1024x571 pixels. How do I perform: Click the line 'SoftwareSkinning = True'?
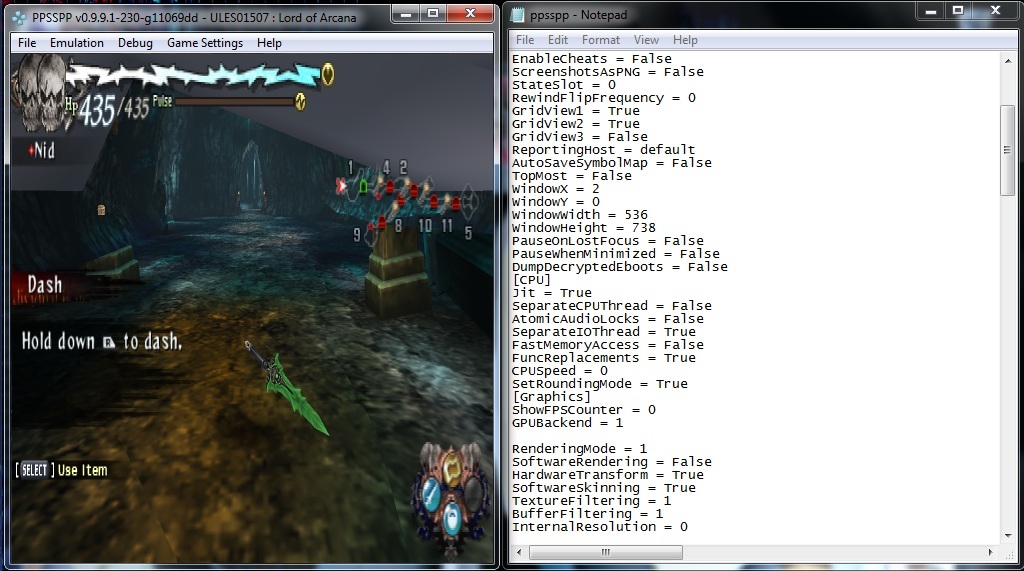click(604, 488)
